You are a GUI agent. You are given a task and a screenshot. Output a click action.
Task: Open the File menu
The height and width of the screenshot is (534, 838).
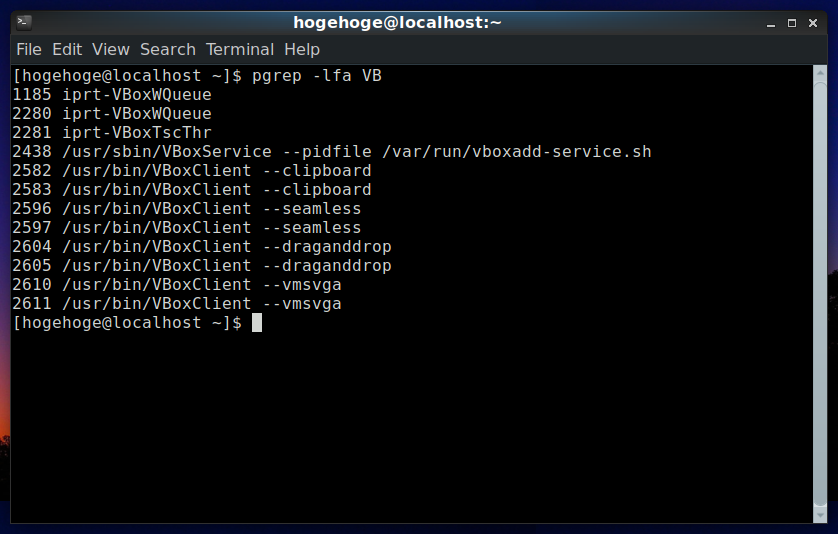point(29,50)
